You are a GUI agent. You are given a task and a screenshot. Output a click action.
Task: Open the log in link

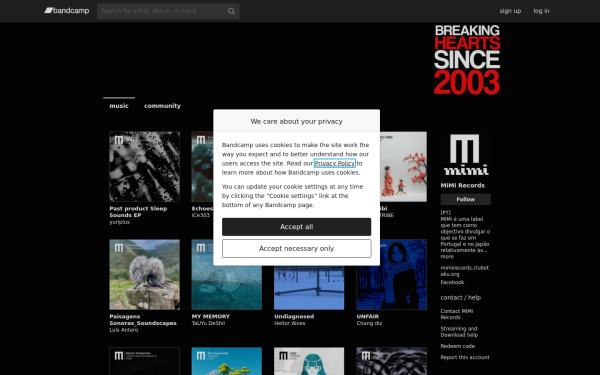click(541, 11)
